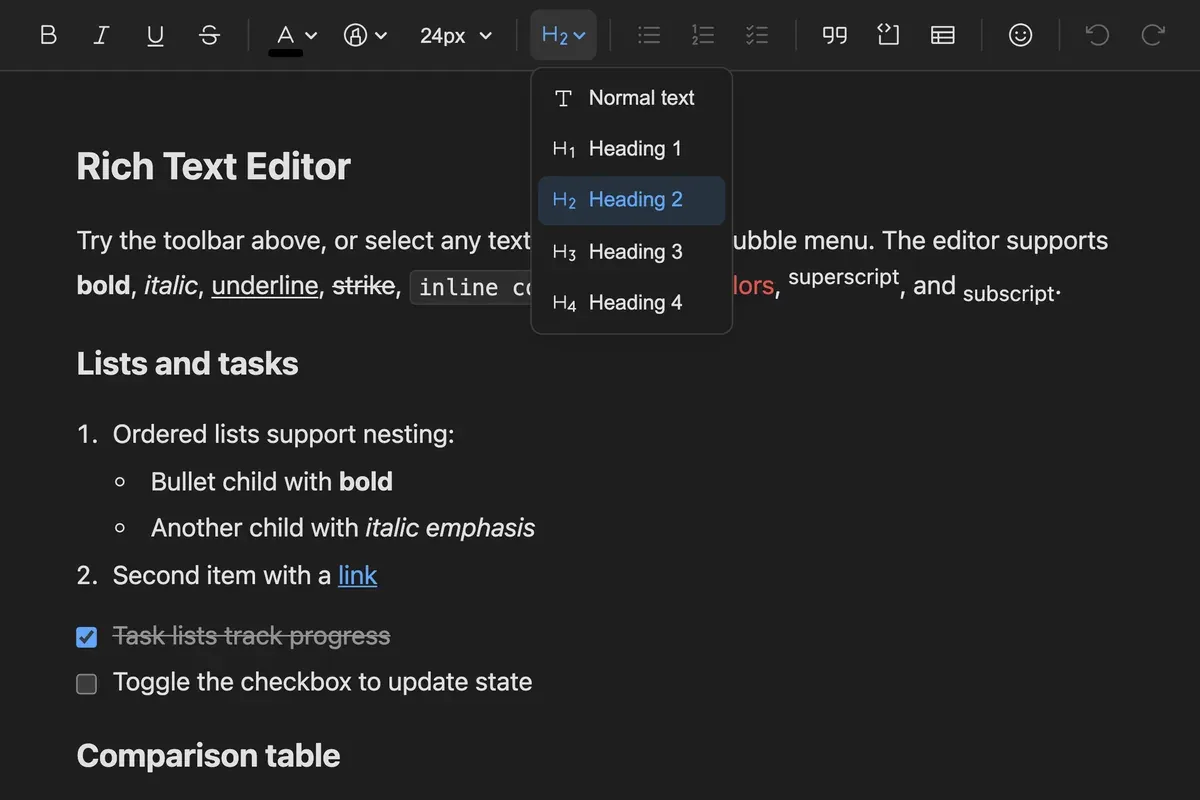Image resolution: width=1200 pixels, height=800 pixels.
Task: Toggle bold formatting in toolbar
Action: pos(48,35)
